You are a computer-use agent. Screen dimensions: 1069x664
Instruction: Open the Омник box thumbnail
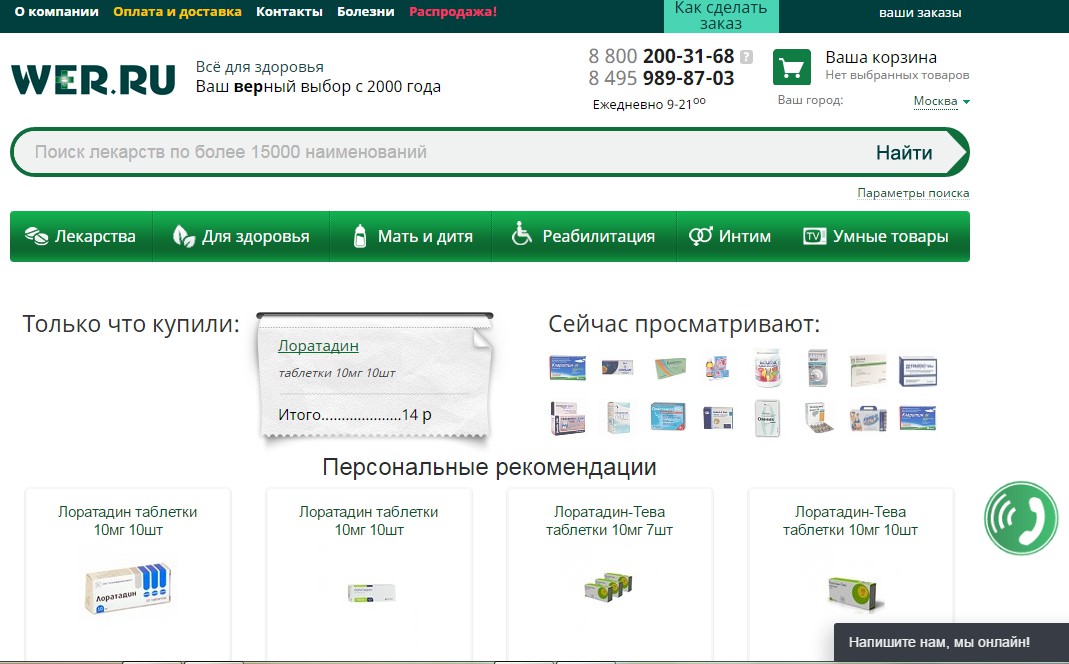768,417
